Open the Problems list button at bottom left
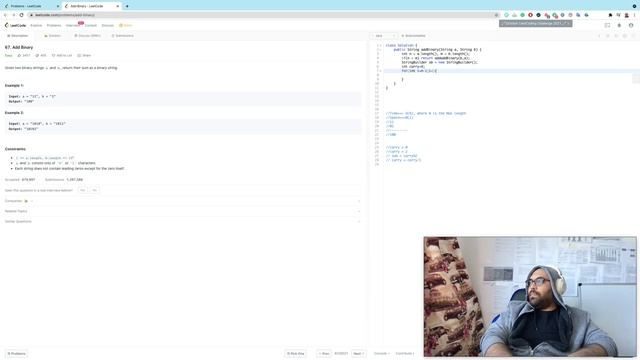The height and width of the screenshot is (360, 640). coord(17,353)
